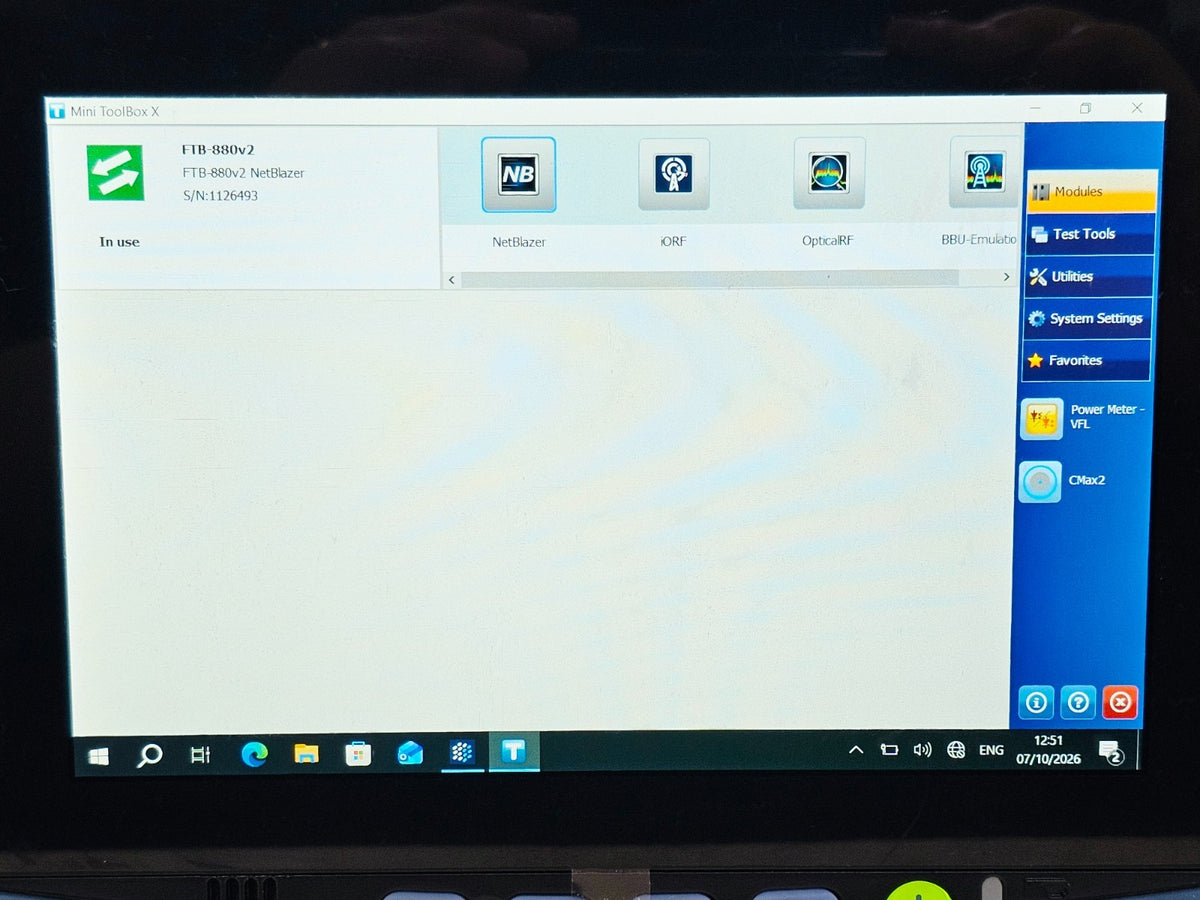This screenshot has height=900, width=1200.
Task: Open the taskbar volume control
Action: click(922, 750)
